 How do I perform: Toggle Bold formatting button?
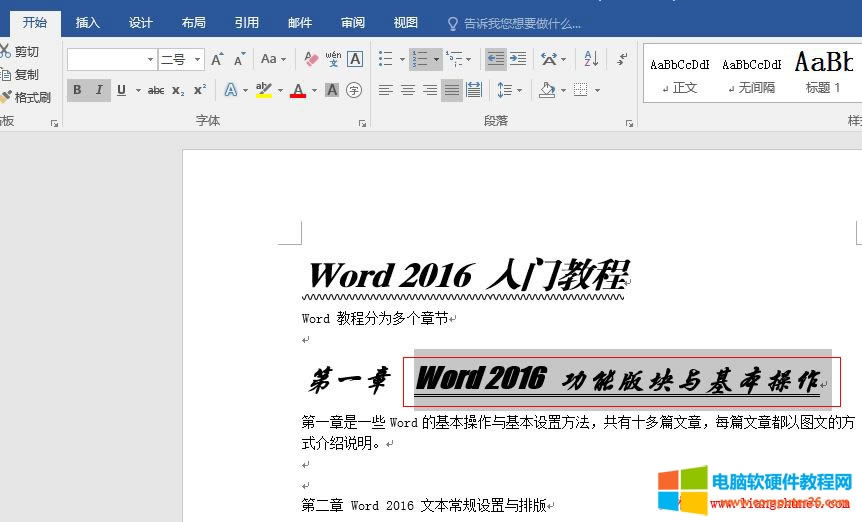[77, 90]
